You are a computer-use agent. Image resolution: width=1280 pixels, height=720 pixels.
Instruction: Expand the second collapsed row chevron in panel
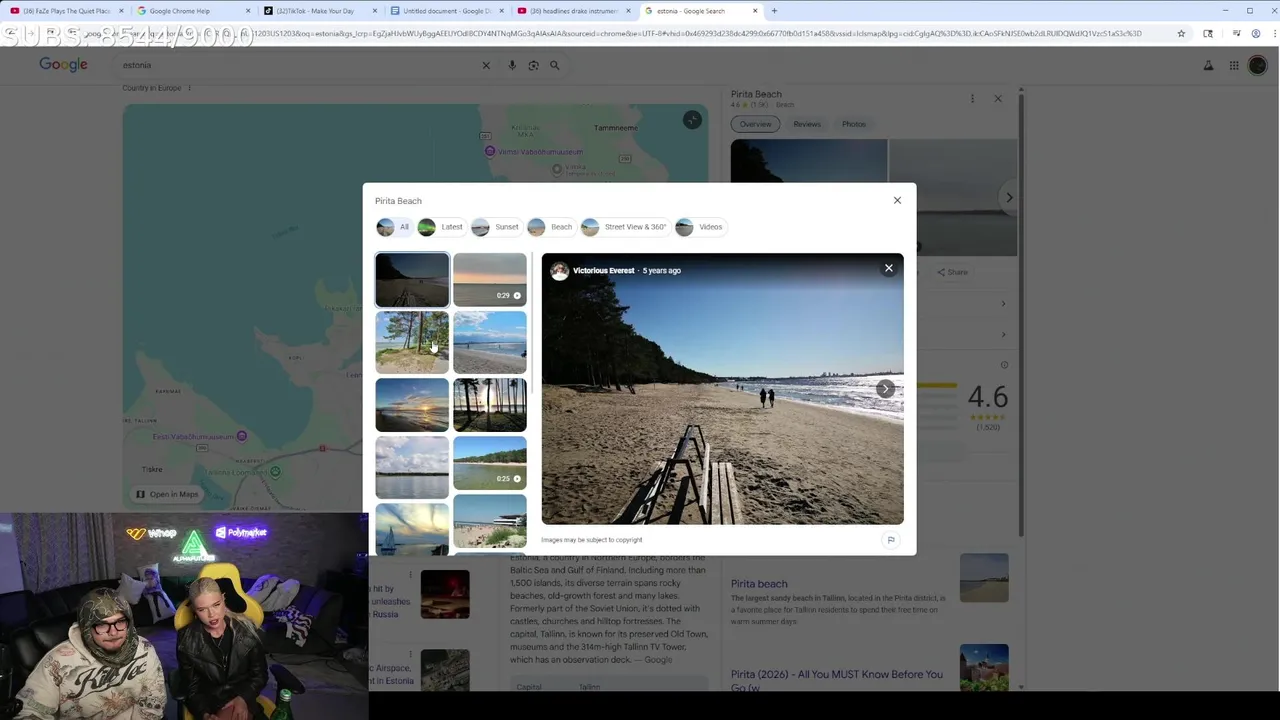tap(1003, 334)
